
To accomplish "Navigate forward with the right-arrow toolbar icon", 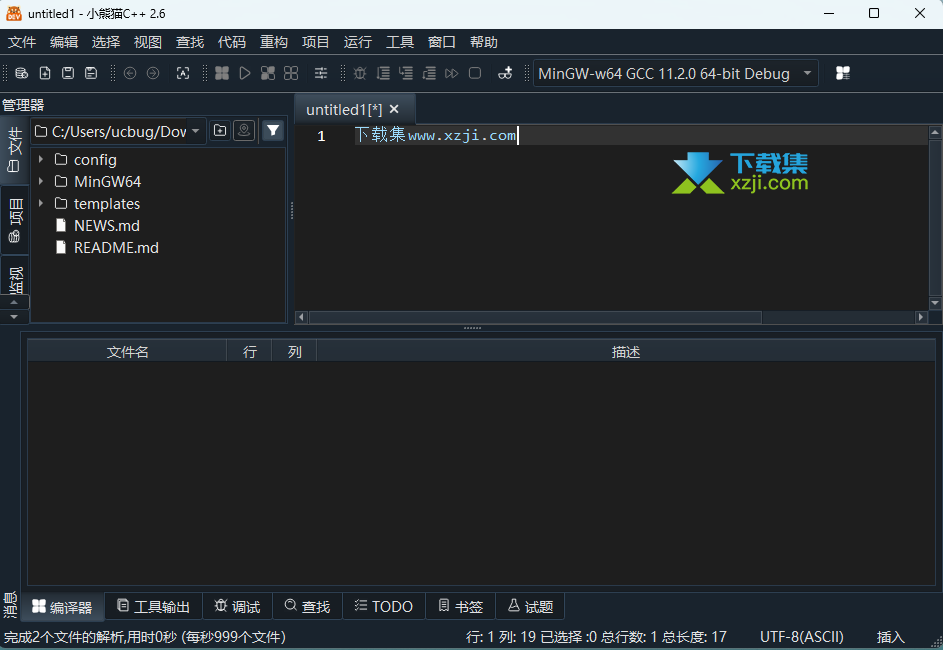I will (x=153, y=73).
